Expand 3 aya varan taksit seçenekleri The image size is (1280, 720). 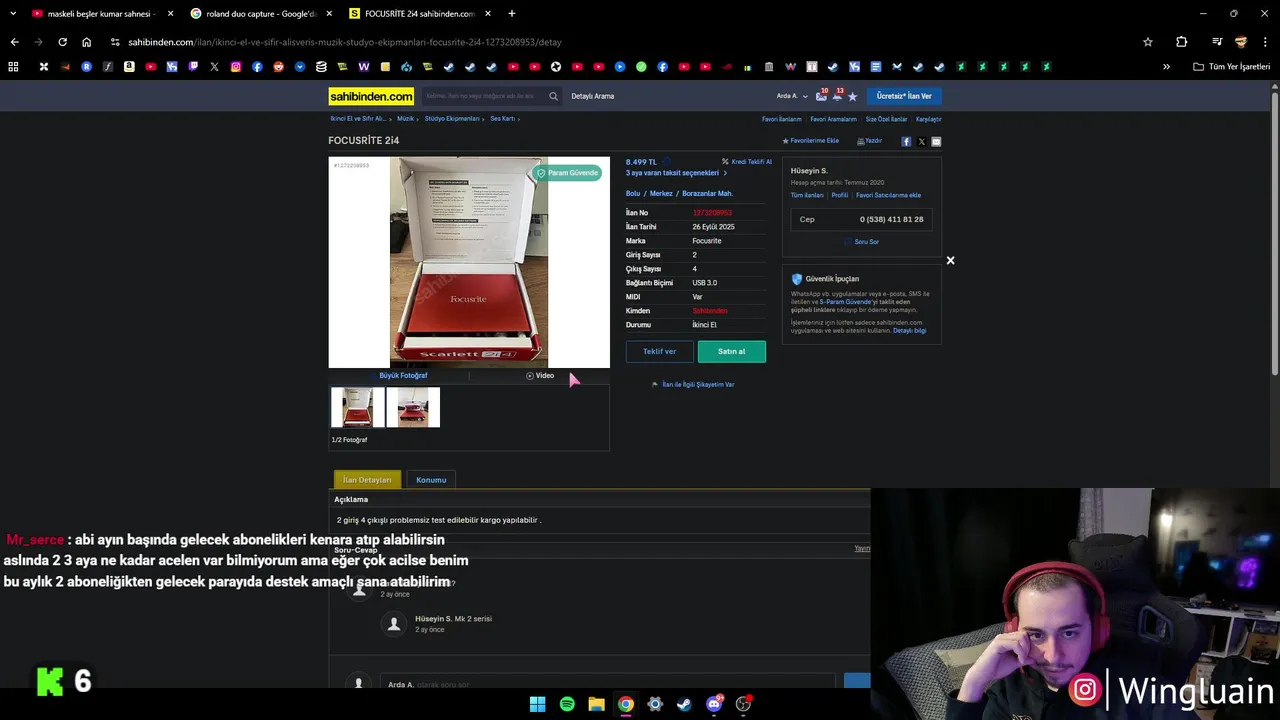pos(676,173)
